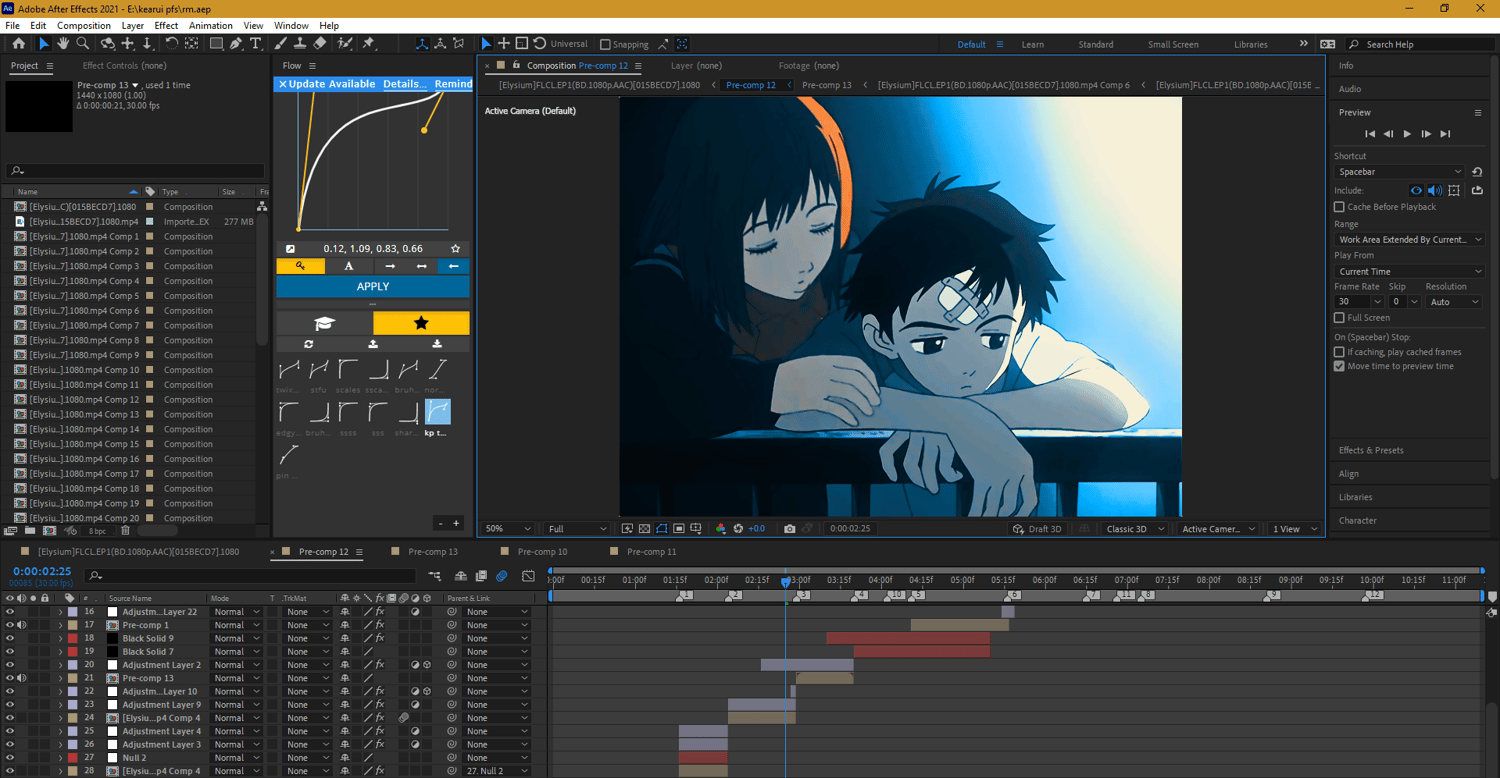Open the Range work area dropdown
The width and height of the screenshot is (1500, 778).
tap(1409, 240)
